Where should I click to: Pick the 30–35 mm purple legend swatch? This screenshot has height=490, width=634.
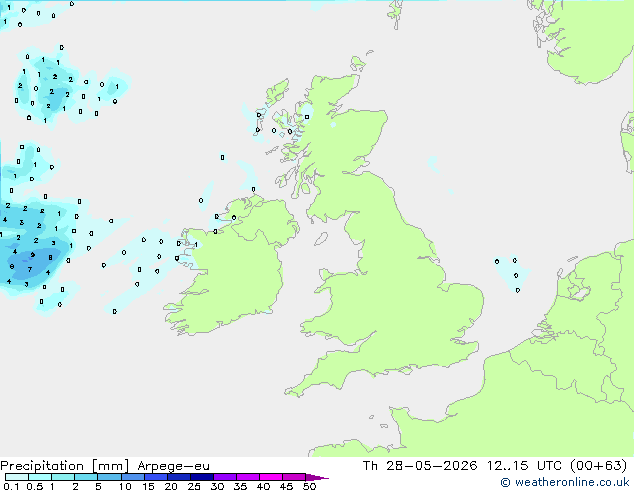click(225, 477)
